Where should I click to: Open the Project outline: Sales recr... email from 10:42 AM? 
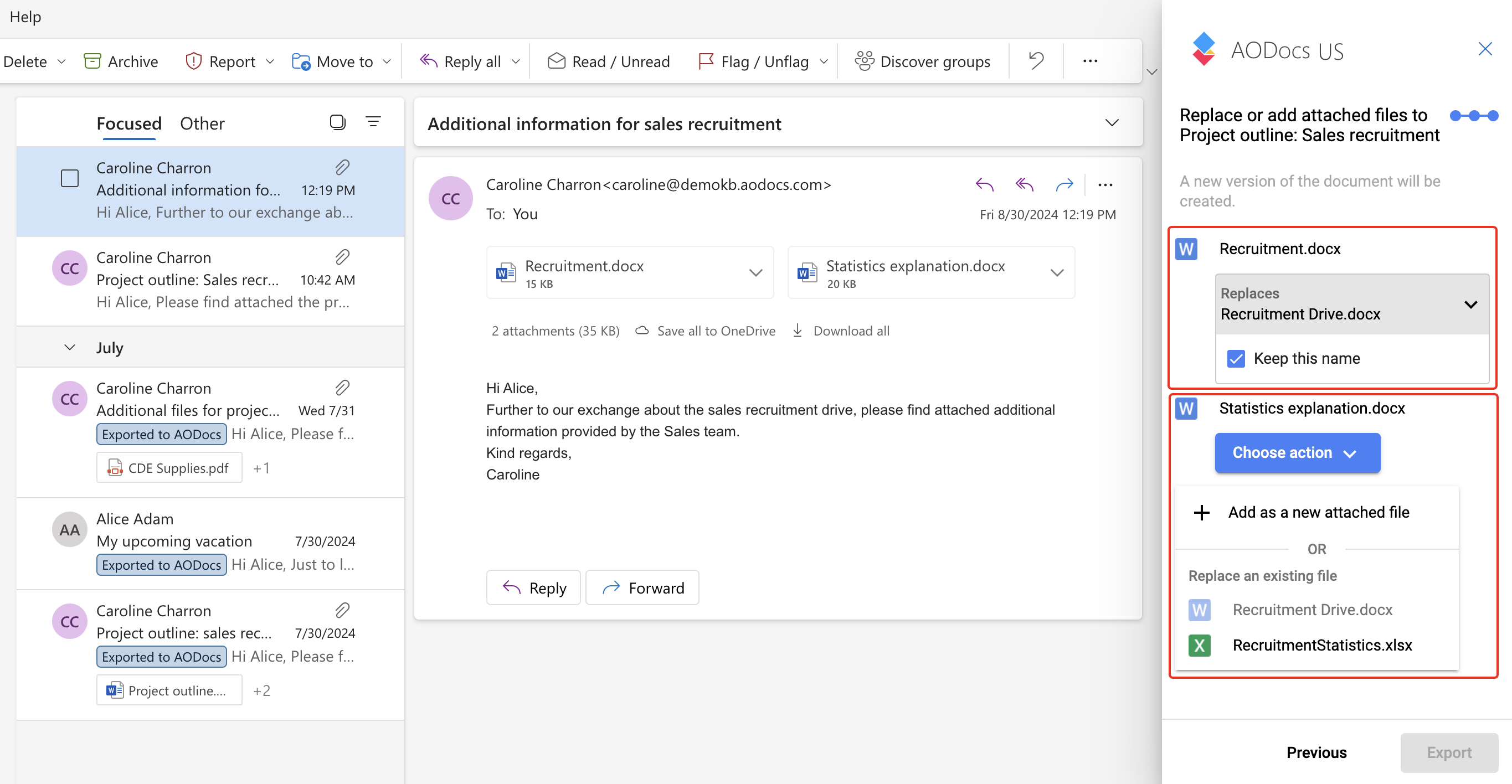(210, 280)
